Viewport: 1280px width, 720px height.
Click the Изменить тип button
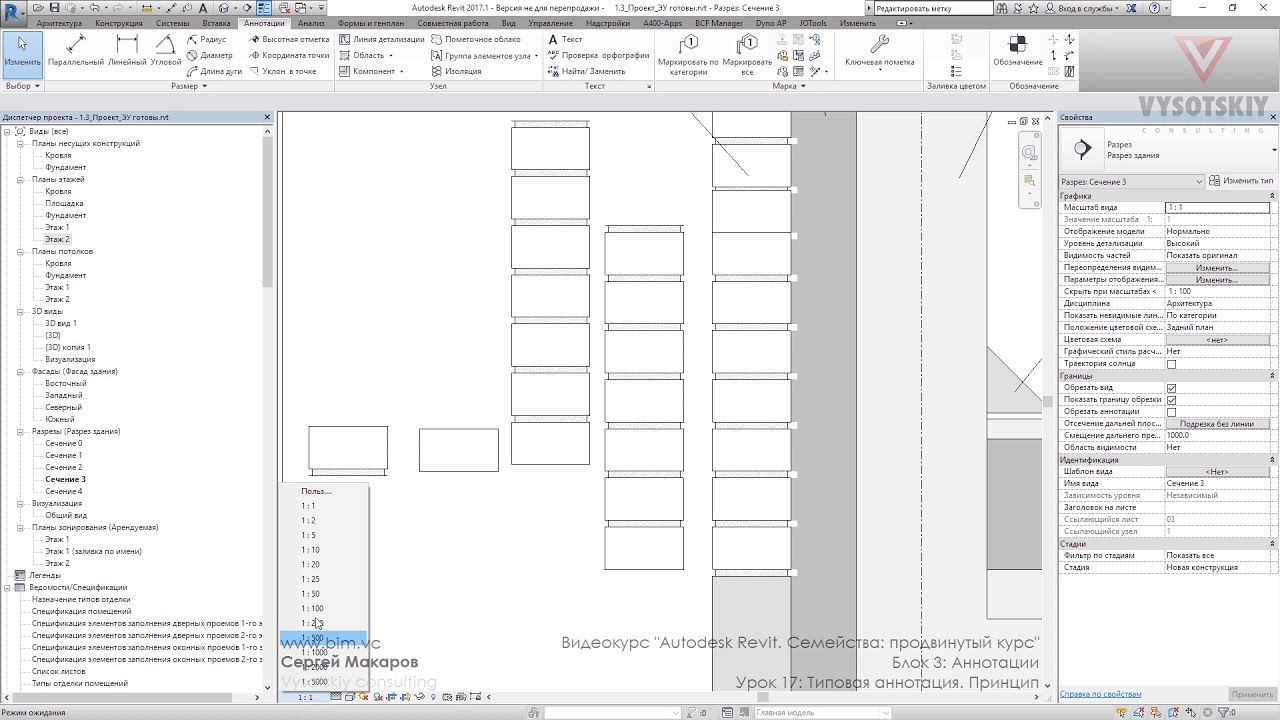pos(1241,181)
